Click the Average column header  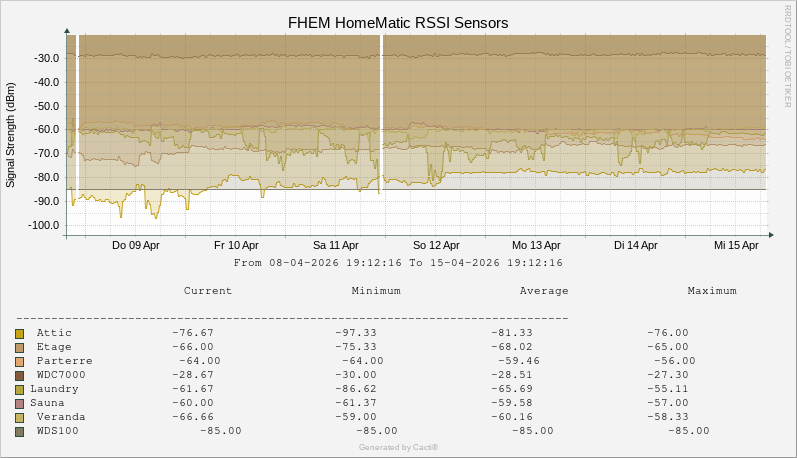(544, 291)
